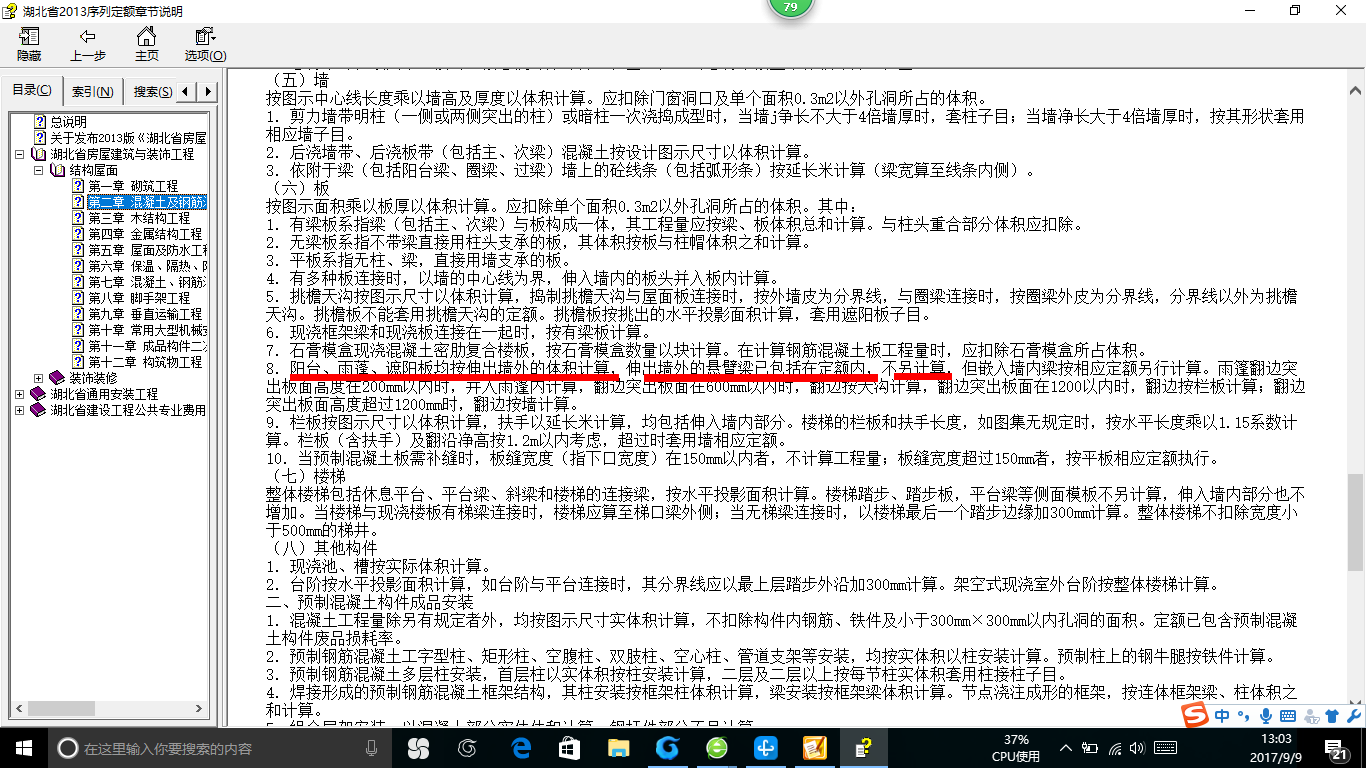Click the help viewer taskbar icon
The width and height of the screenshot is (1366, 768).
click(x=864, y=747)
